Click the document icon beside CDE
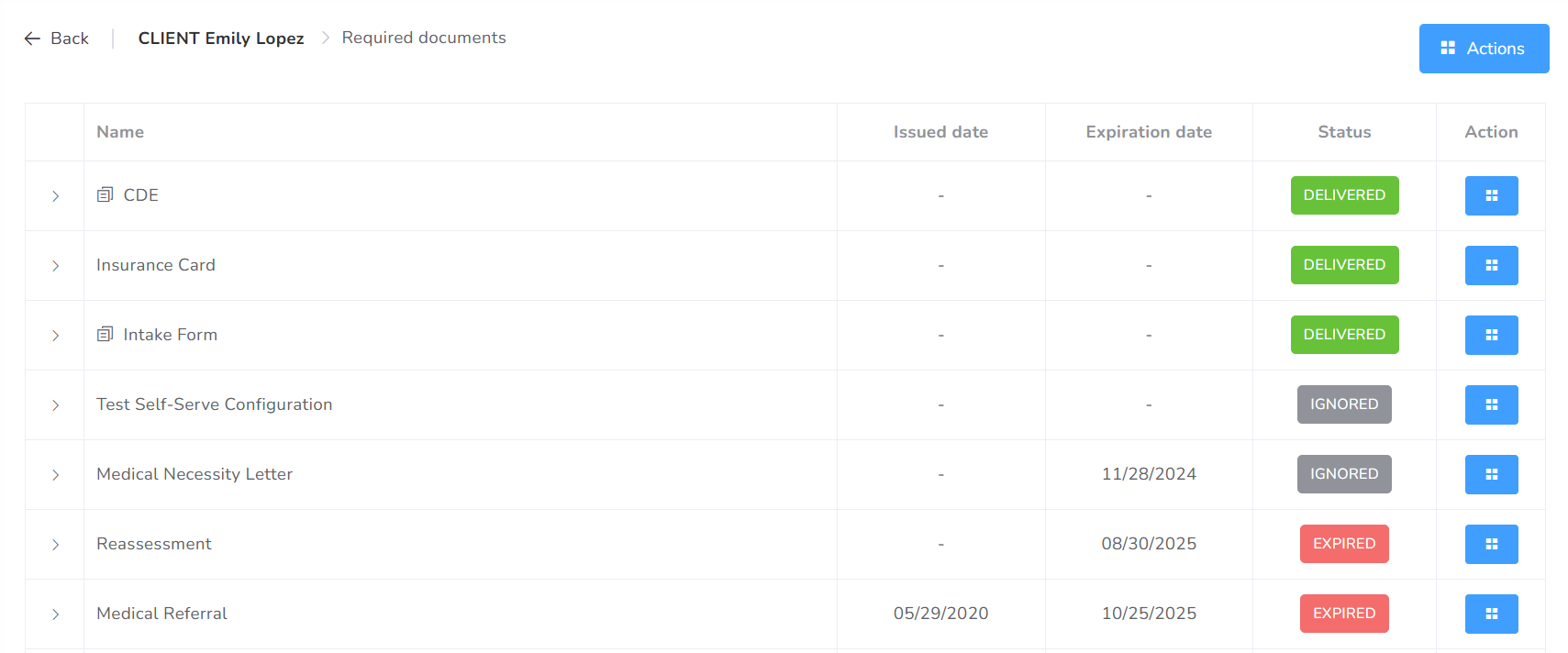The width and height of the screenshot is (1568, 653). point(106,194)
